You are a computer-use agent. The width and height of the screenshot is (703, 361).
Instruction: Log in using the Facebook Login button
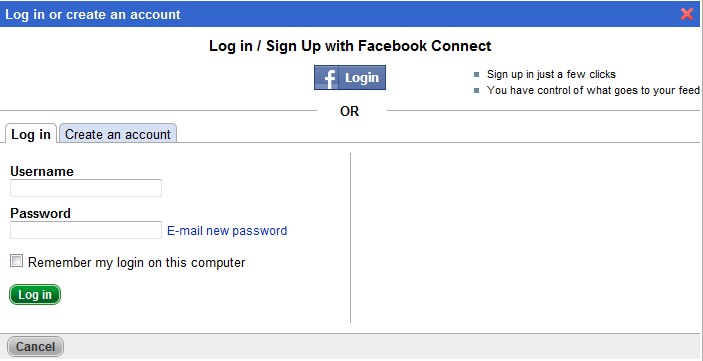(350, 78)
